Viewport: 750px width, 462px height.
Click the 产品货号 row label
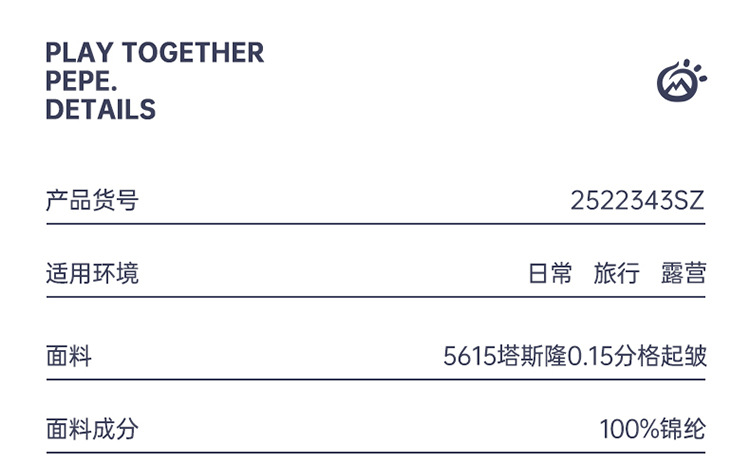92,201
